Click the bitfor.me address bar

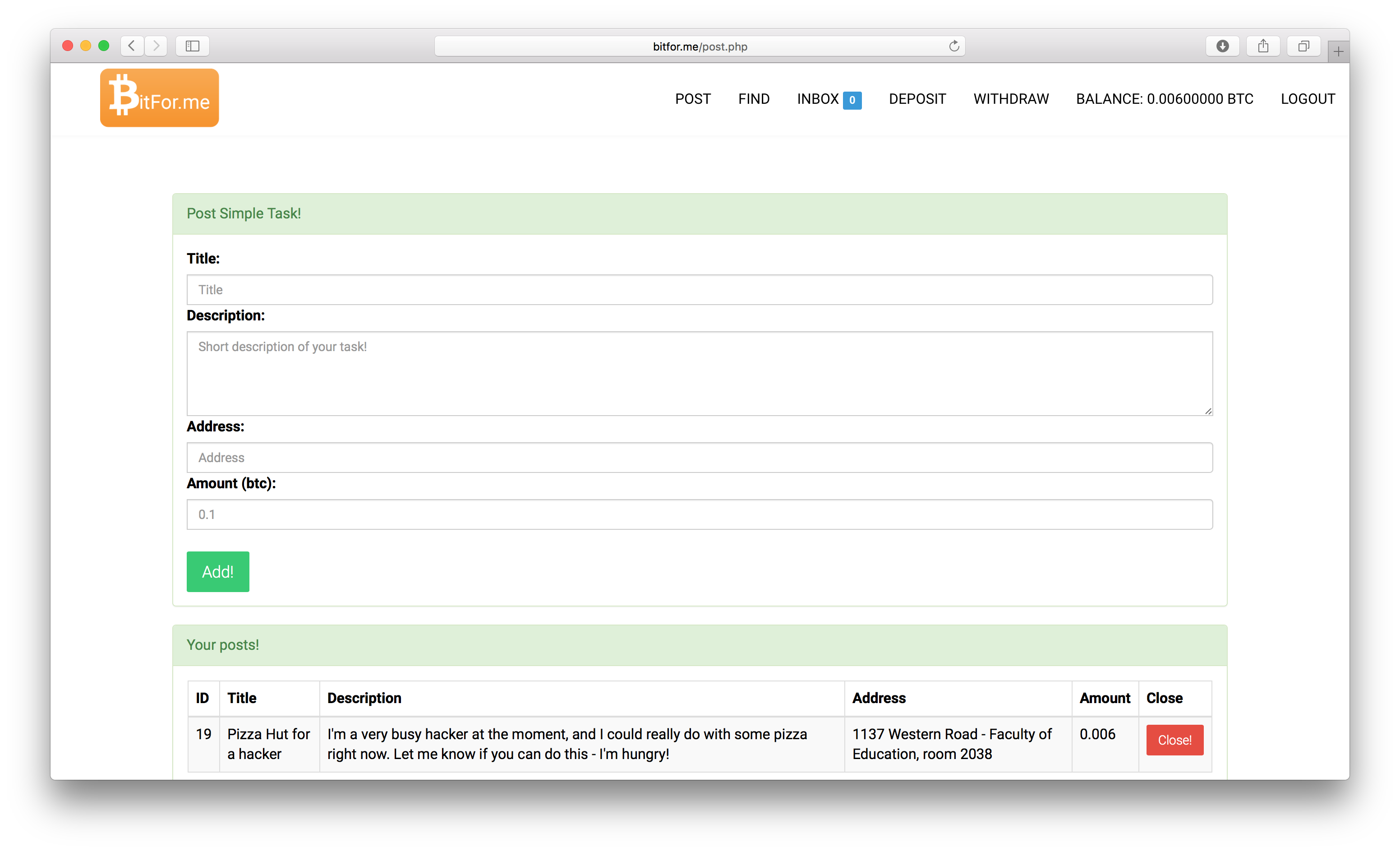point(700,46)
